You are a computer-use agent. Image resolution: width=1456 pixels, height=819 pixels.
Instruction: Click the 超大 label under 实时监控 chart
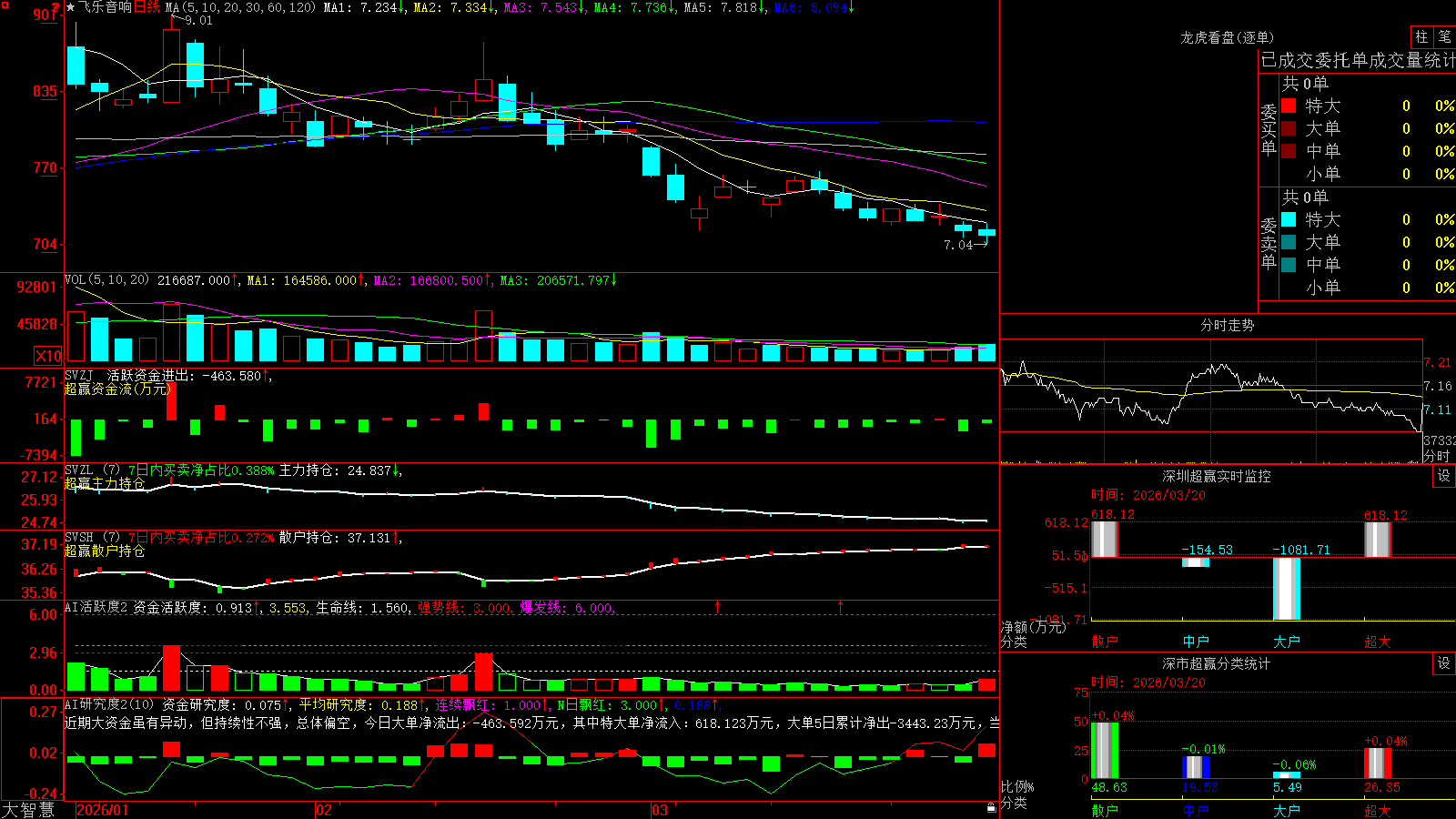pos(1378,642)
